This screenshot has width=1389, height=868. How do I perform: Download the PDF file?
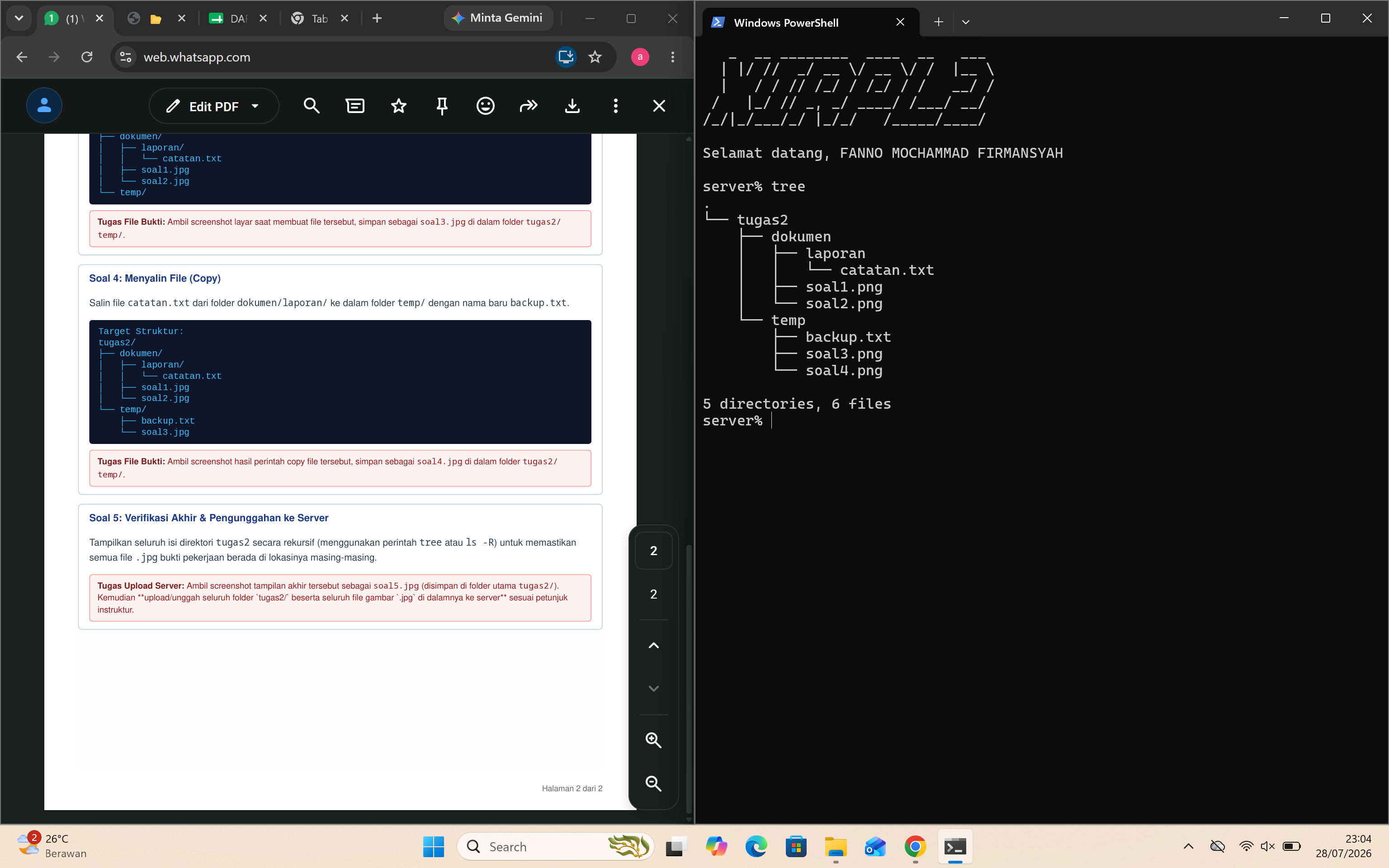572,106
